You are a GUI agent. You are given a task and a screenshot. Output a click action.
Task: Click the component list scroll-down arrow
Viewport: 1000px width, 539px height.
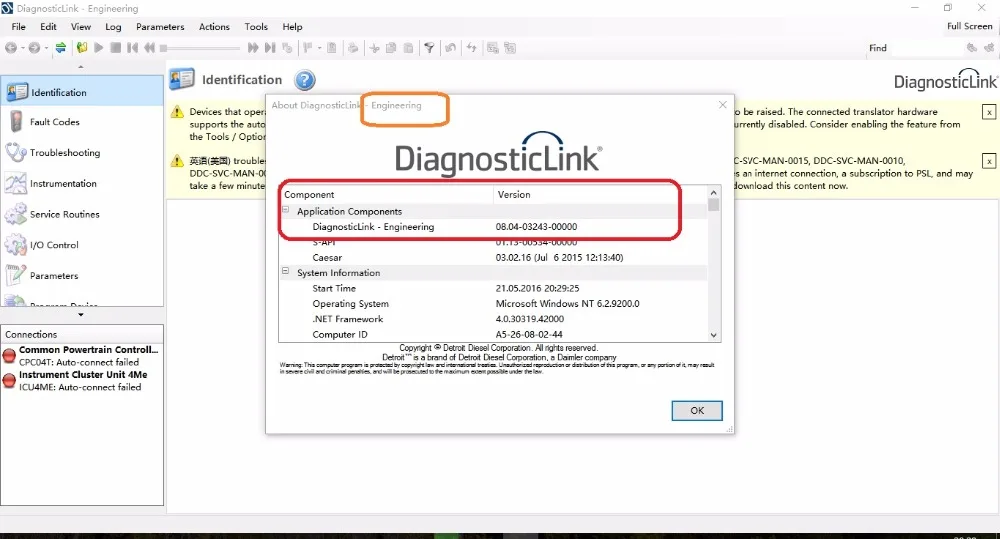click(714, 336)
